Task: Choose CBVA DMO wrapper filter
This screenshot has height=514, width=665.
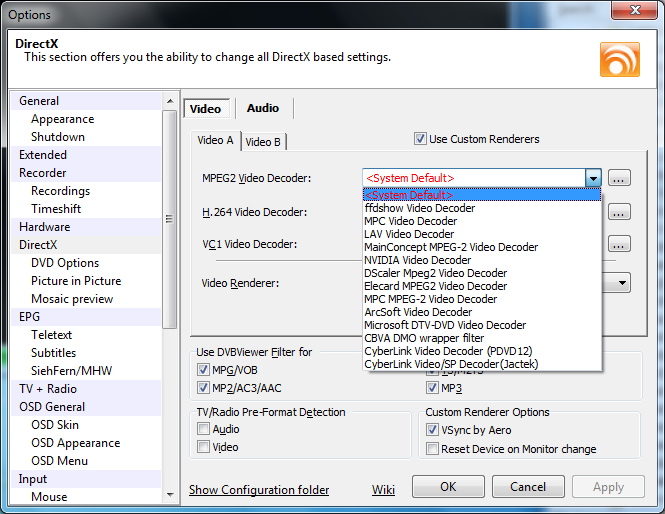Action: [482, 338]
